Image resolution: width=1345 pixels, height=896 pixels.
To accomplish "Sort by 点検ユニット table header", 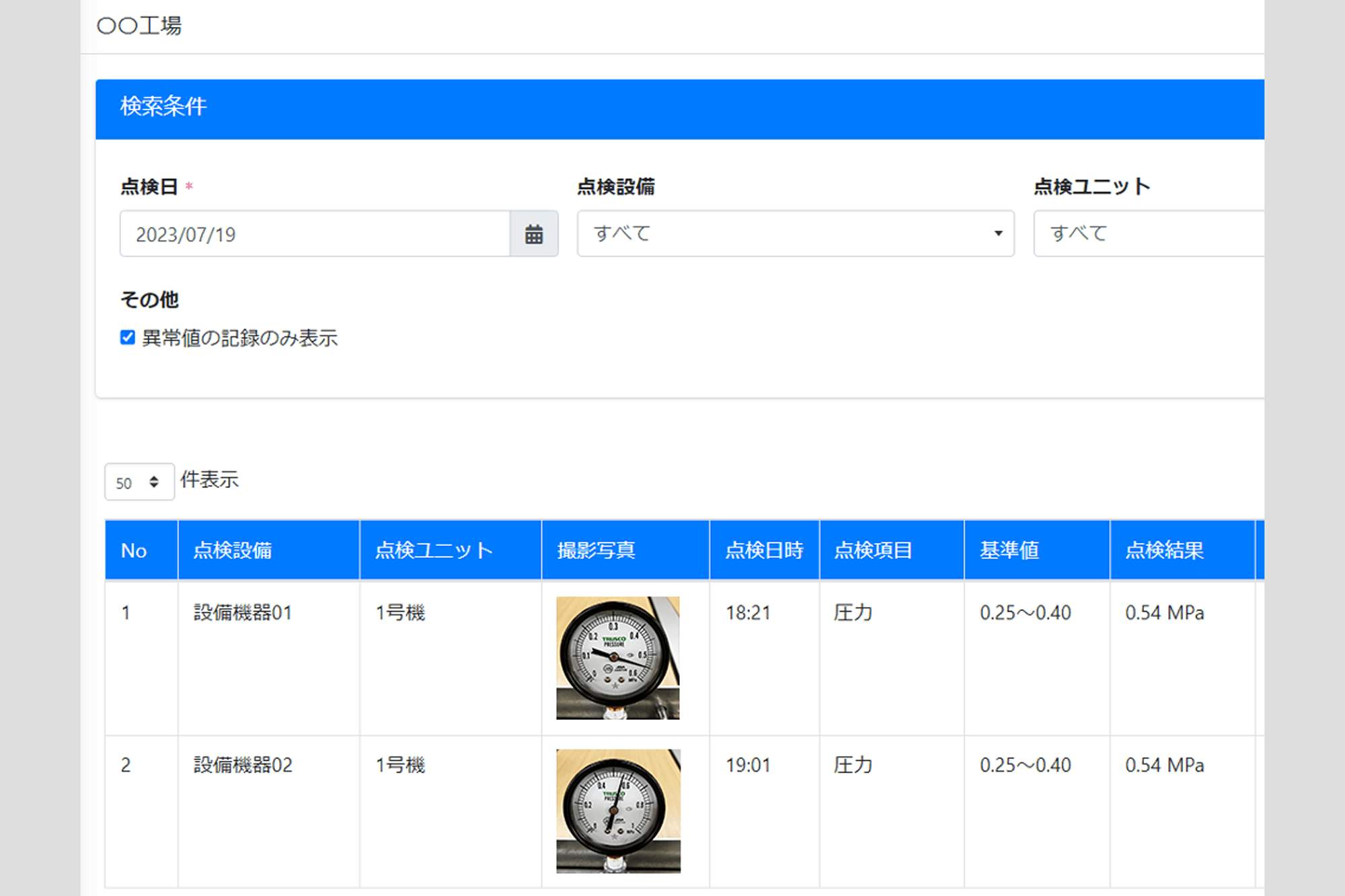I will (x=434, y=551).
